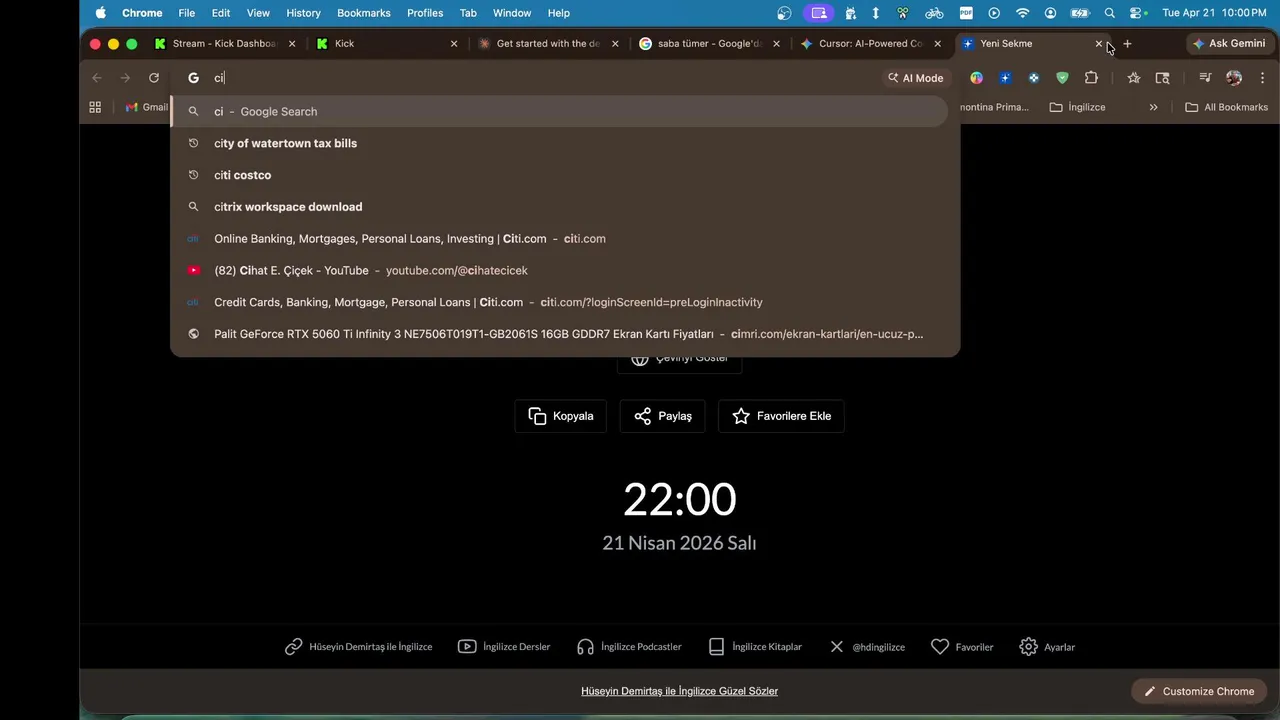Click the green shield extension icon
Viewport: 1280px width, 720px height.
point(1062,78)
